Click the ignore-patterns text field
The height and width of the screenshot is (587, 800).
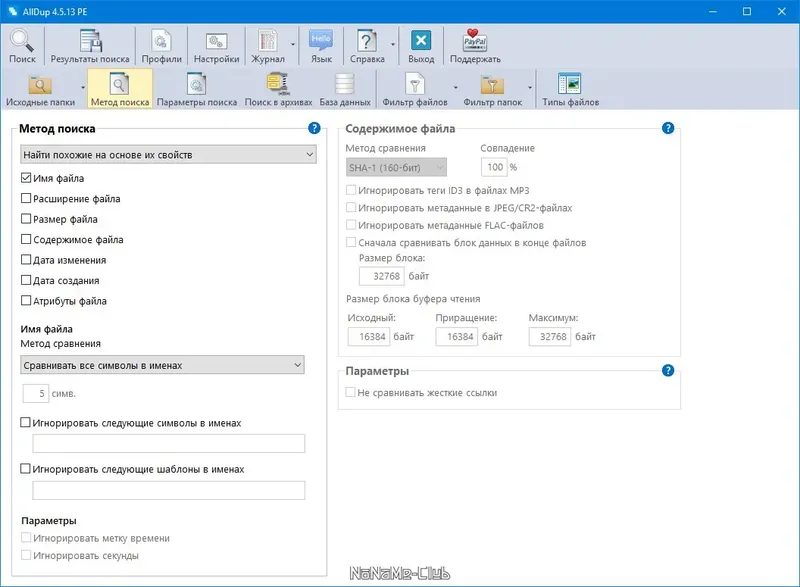point(169,490)
